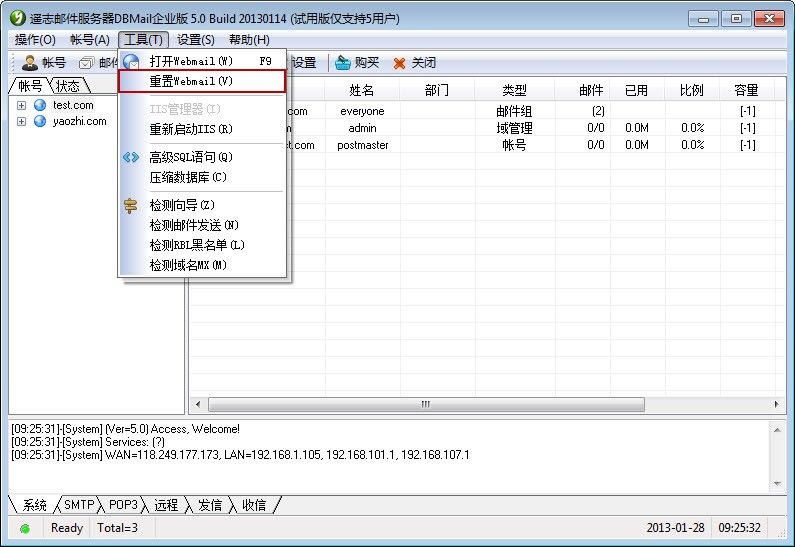
Task: Click the 比例 column header
Action: [x=692, y=91]
